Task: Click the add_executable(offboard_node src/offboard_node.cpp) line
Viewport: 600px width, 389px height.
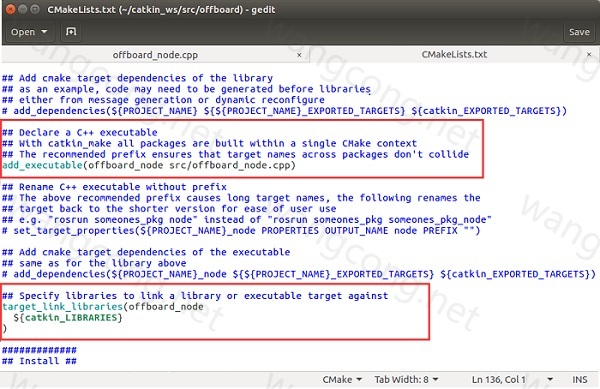Action: [149, 165]
